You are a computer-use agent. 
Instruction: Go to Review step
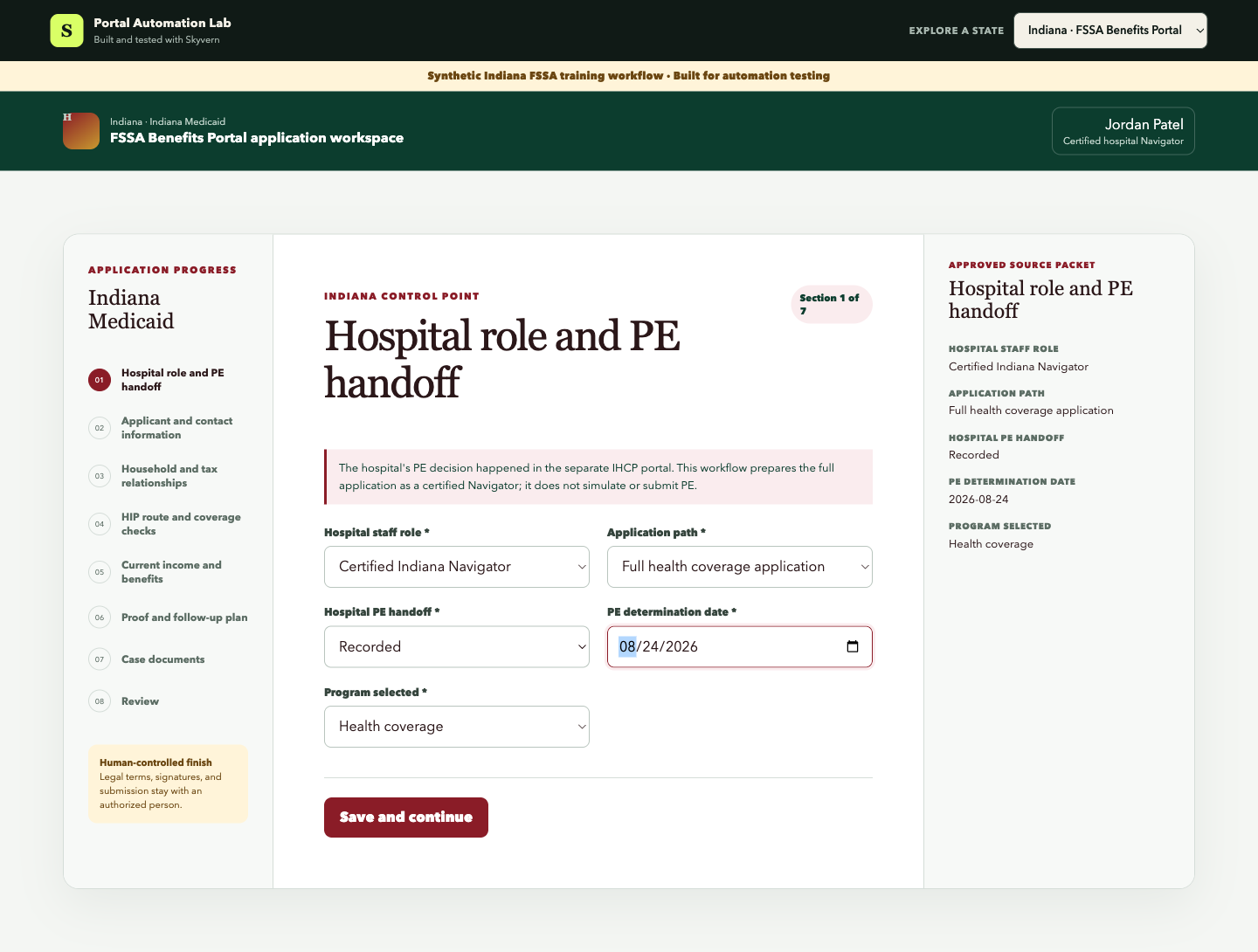click(169, 701)
